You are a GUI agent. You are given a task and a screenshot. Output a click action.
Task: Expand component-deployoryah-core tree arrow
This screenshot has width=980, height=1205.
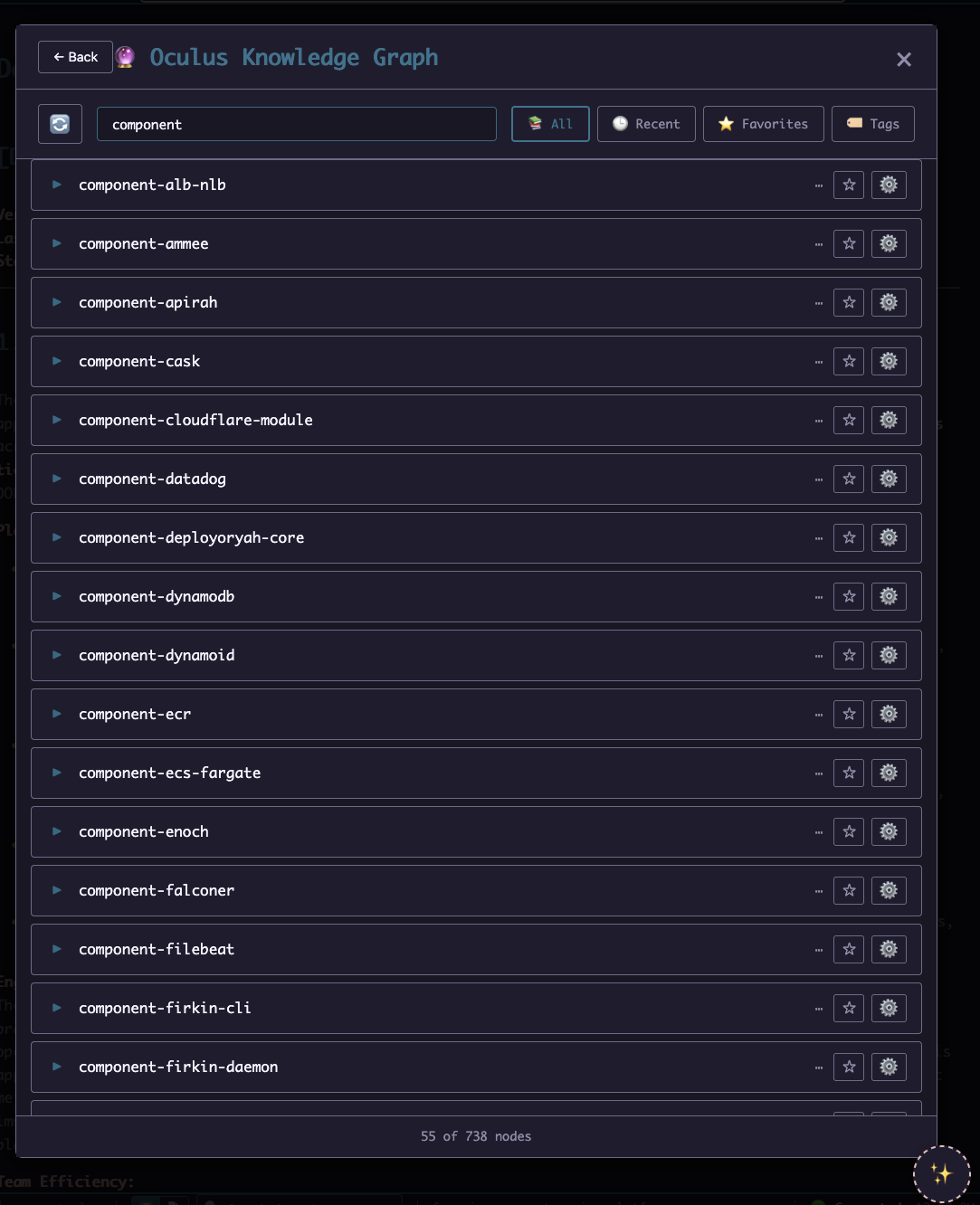[x=57, y=537]
